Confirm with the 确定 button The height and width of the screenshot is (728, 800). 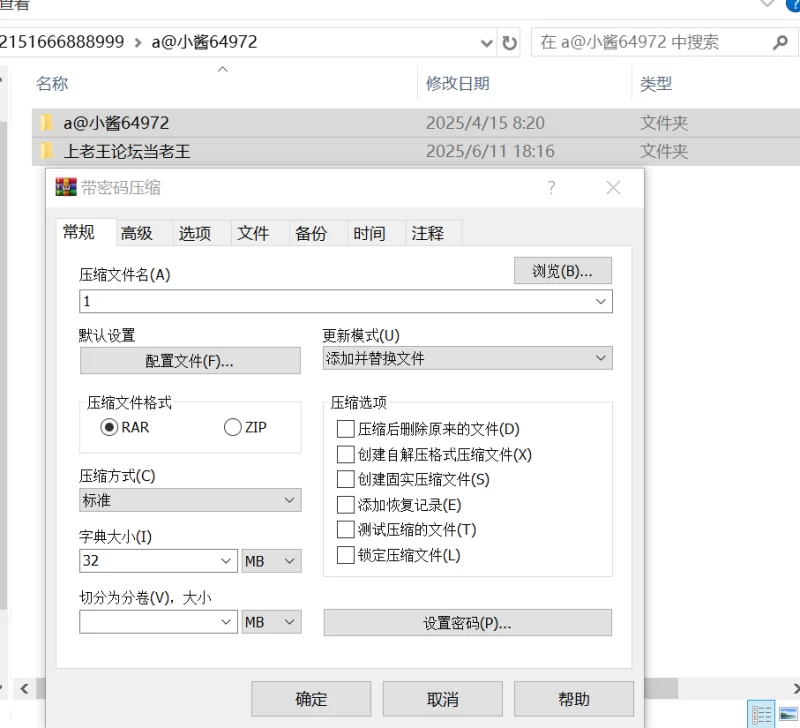[x=311, y=698]
